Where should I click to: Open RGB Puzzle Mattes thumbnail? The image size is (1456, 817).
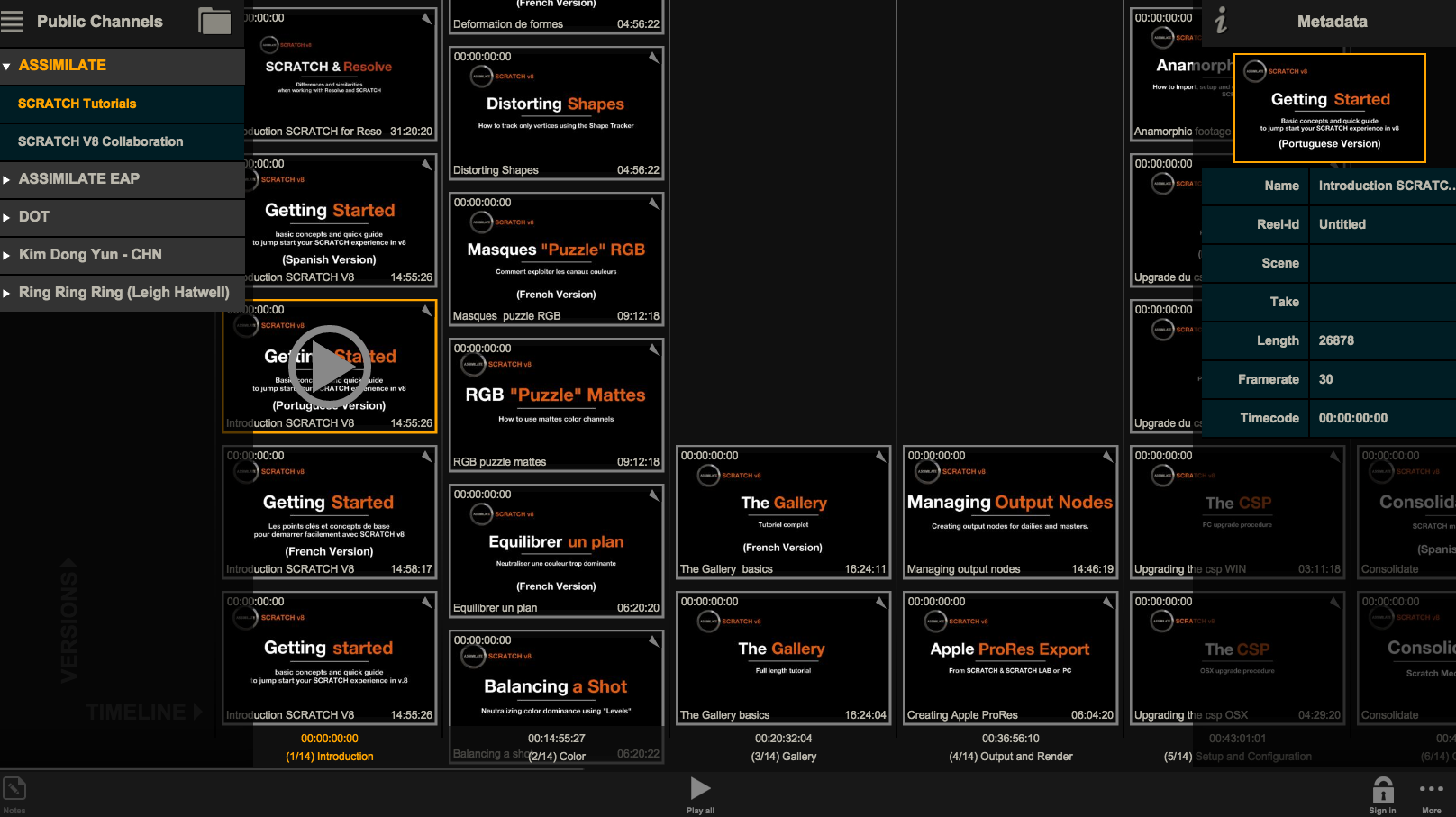[x=557, y=405]
